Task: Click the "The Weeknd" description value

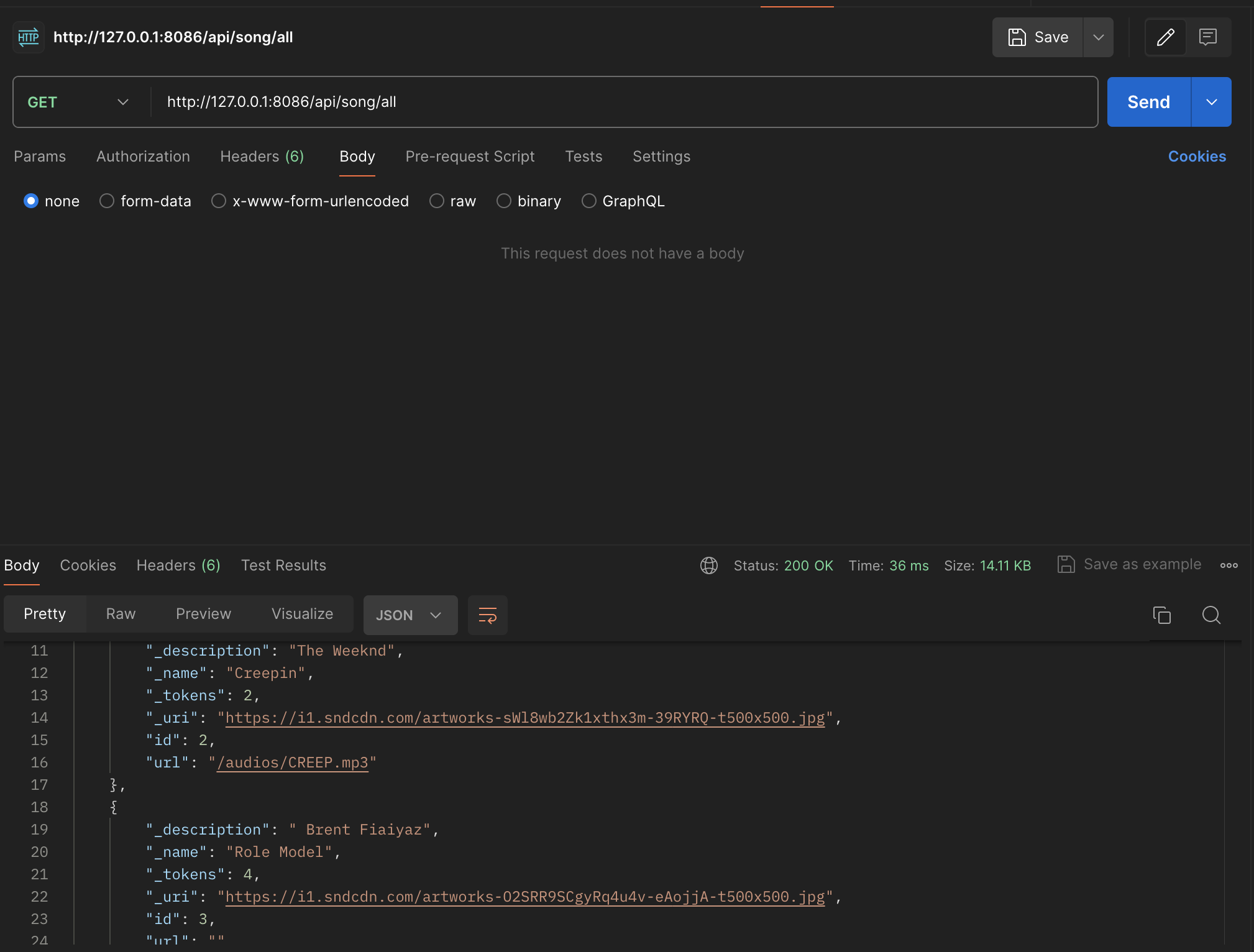Action: click(x=342, y=651)
